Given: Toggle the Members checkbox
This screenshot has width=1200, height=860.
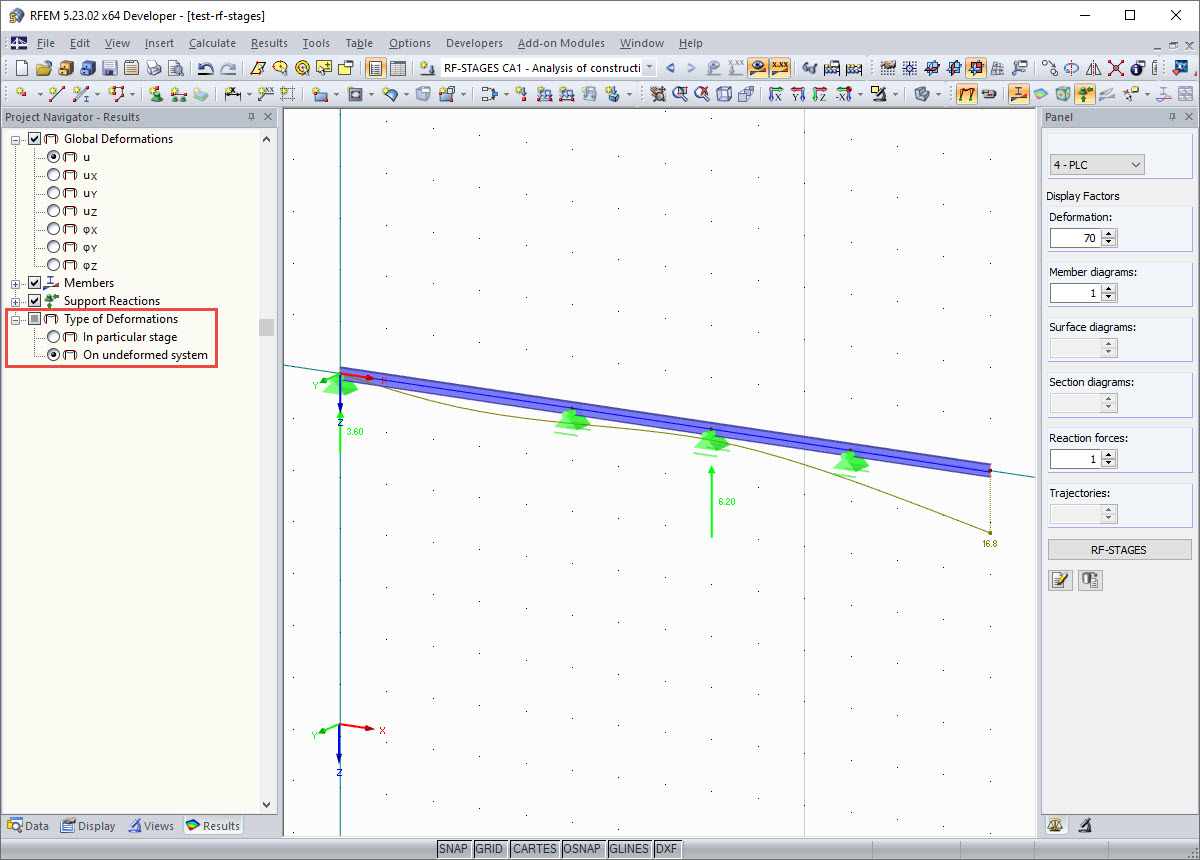Looking at the screenshot, I should click(35, 283).
